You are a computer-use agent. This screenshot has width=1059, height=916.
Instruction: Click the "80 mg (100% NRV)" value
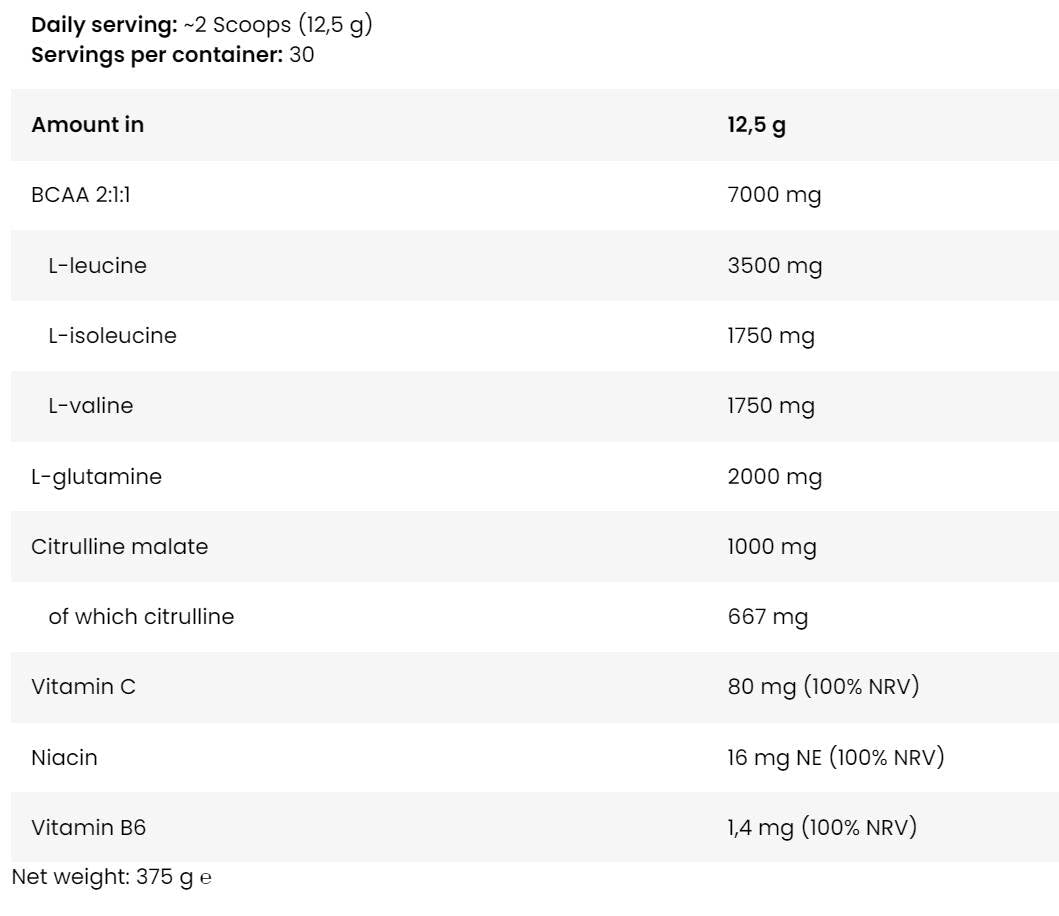tap(823, 687)
